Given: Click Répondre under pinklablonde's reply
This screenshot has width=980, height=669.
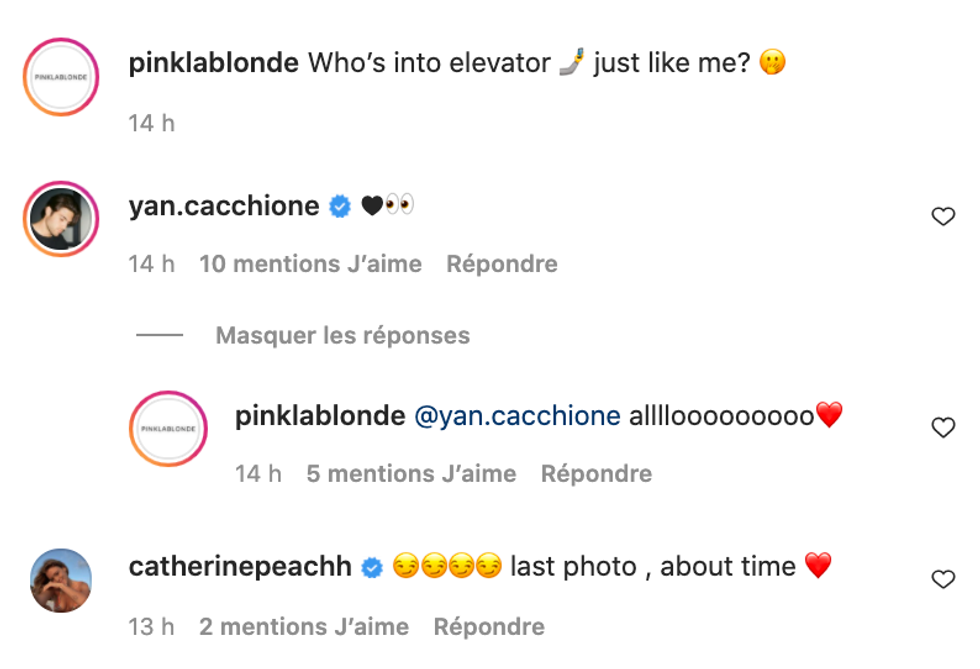Looking at the screenshot, I should coord(596,474).
